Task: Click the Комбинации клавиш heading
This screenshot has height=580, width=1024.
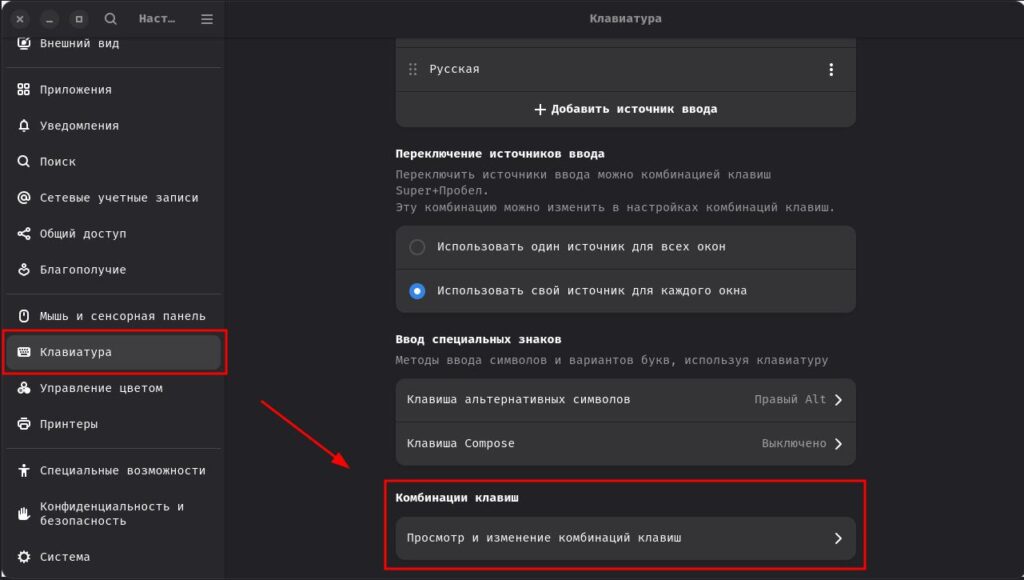Action: click(456, 498)
